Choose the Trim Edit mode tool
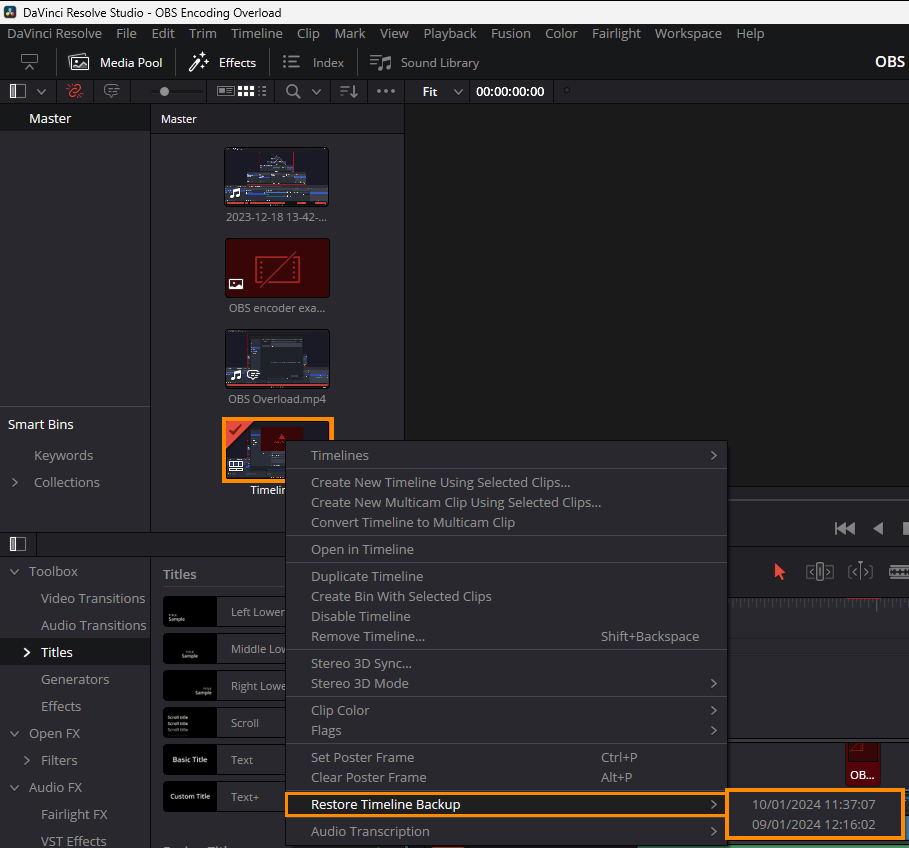The image size is (909, 848). point(820,572)
